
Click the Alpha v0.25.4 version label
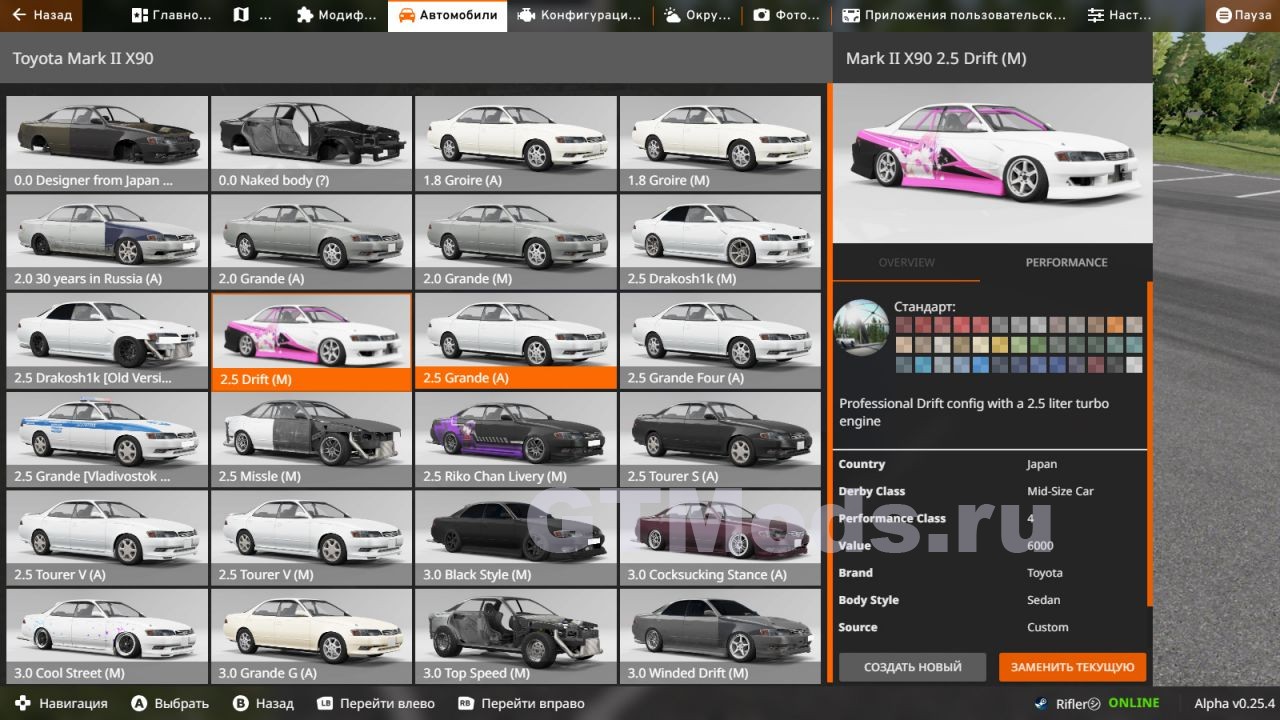(1234, 703)
